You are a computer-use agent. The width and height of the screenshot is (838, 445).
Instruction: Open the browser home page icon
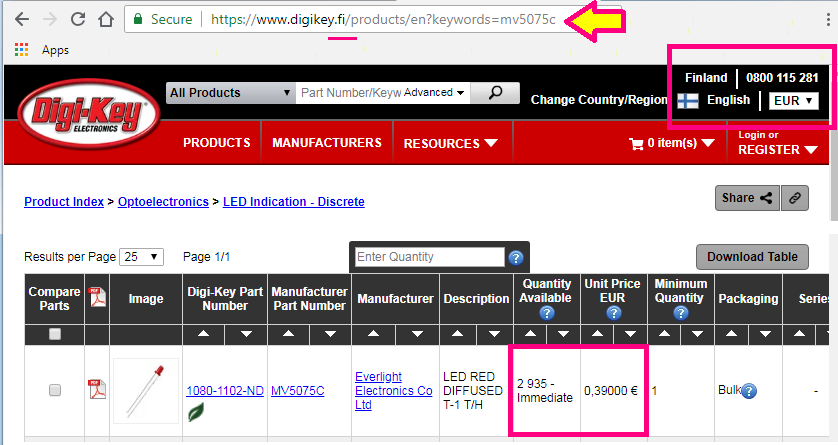(x=106, y=19)
